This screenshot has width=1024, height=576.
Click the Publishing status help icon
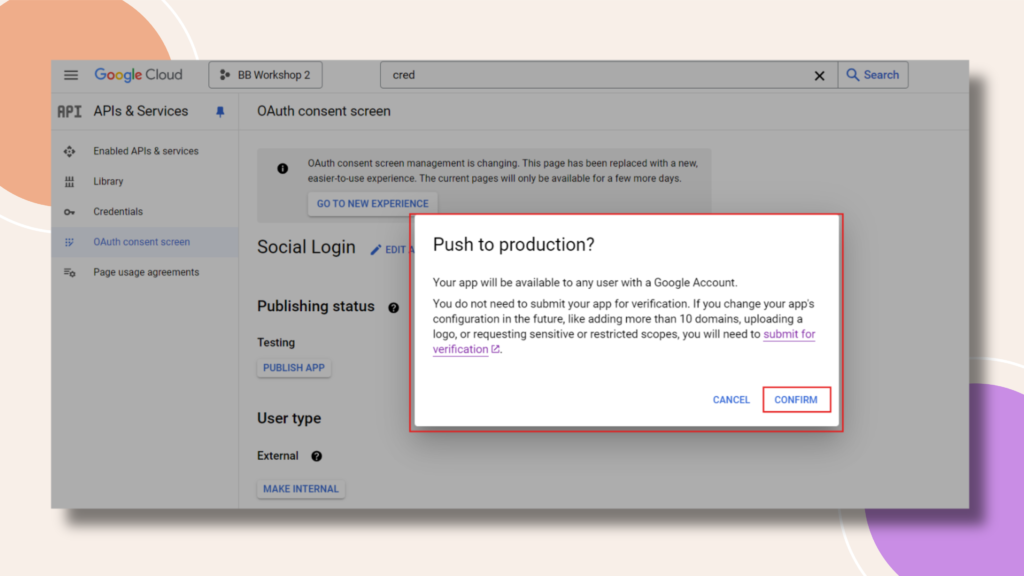click(x=393, y=308)
